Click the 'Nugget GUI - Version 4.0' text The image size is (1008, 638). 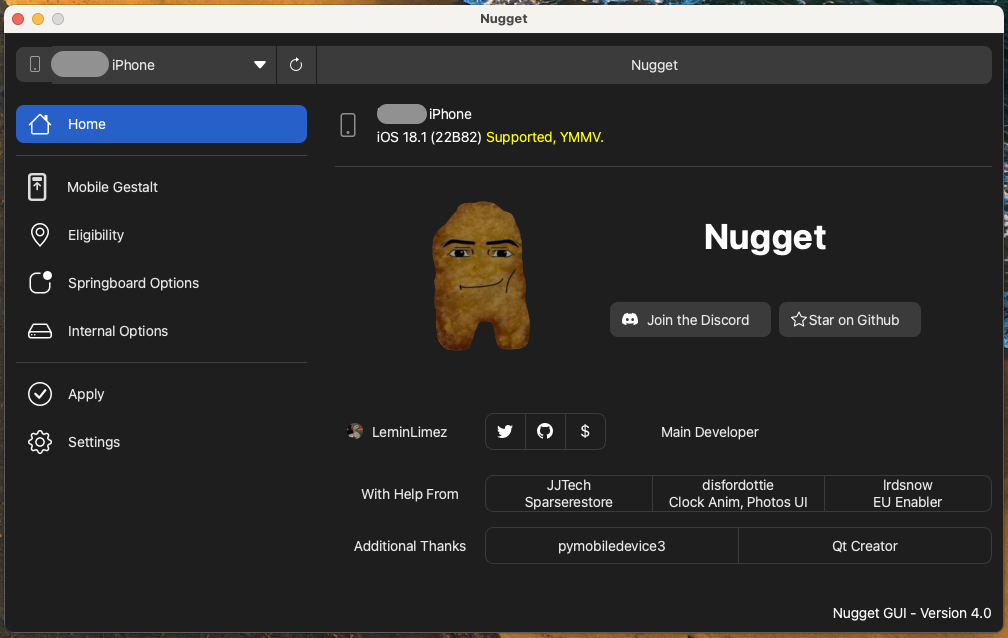(x=912, y=613)
